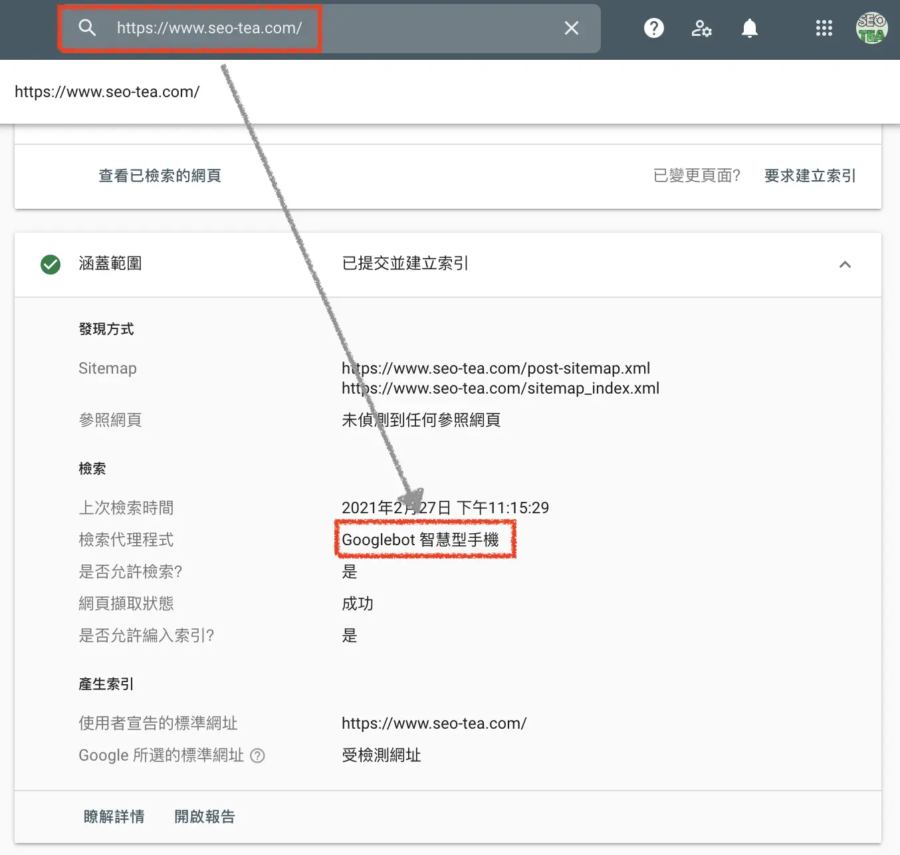Click 查看已檢索的網頁

(x=160, y=176)
